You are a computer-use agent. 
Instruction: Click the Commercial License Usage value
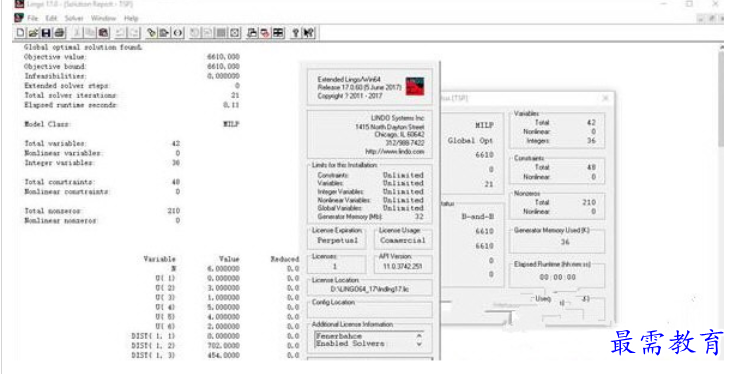403,240
